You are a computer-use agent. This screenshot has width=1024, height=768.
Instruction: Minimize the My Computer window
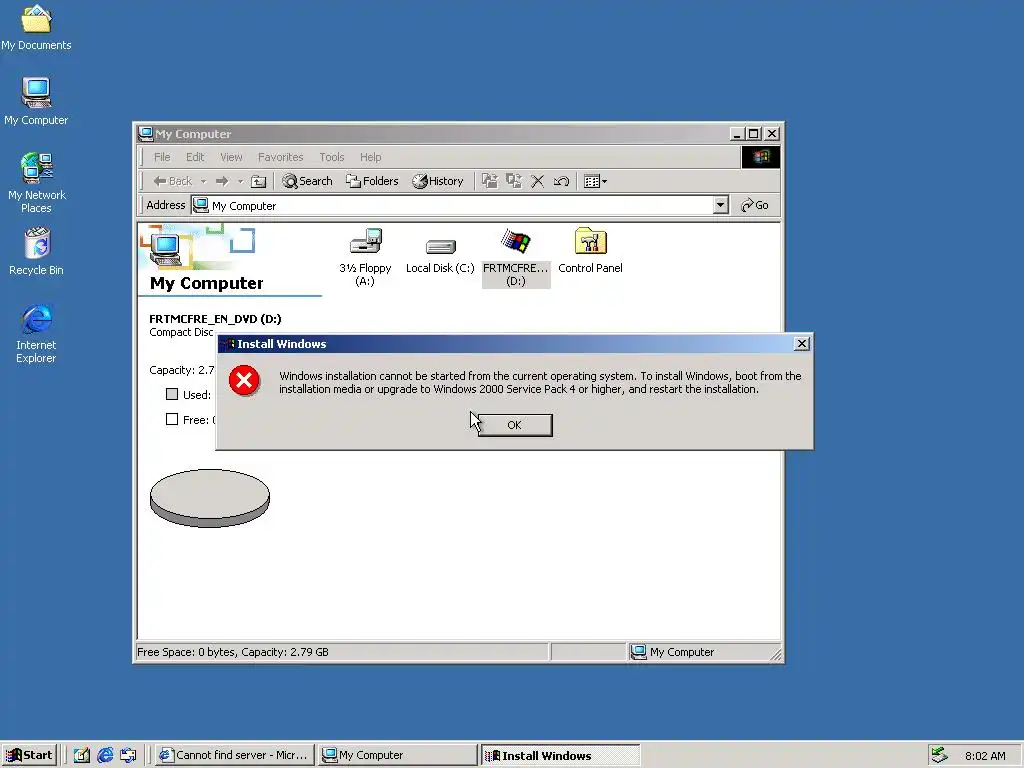pyautogui.click(x=737, y=134)
